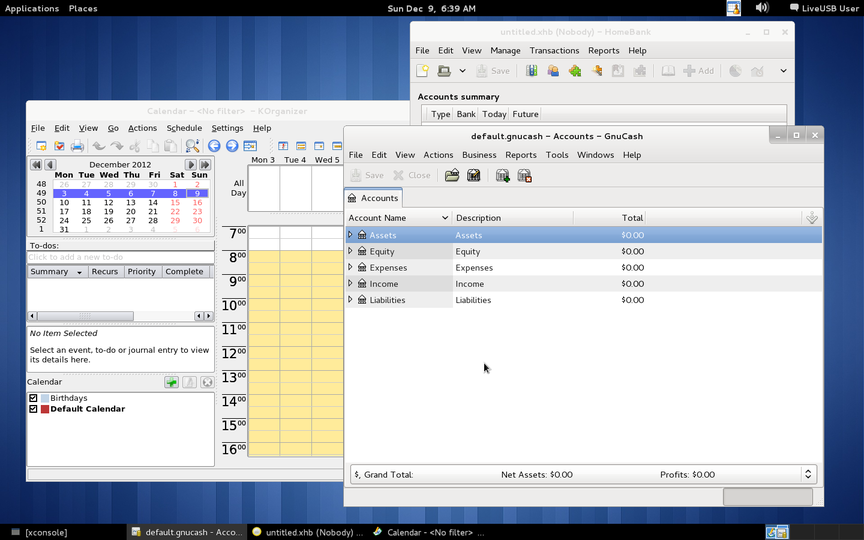Expand the Assets account tree row
Screen dimensions: 864x540
[350, 235]
